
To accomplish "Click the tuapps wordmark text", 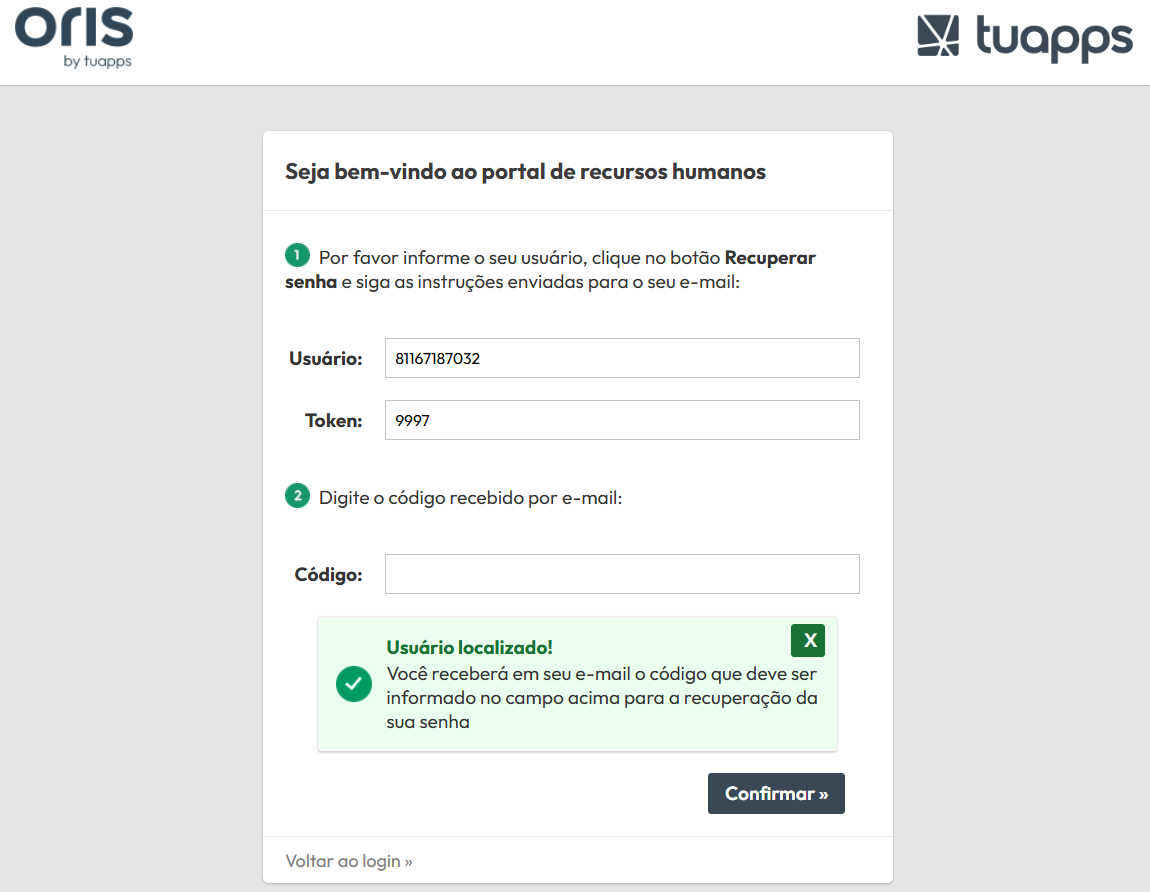I will (1054, 38).
